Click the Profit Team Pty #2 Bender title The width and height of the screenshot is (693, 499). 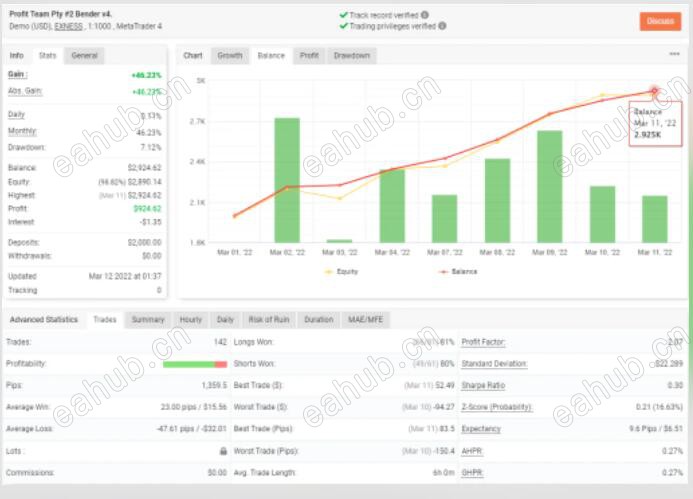pyautogui.click(x=61, y=14)
